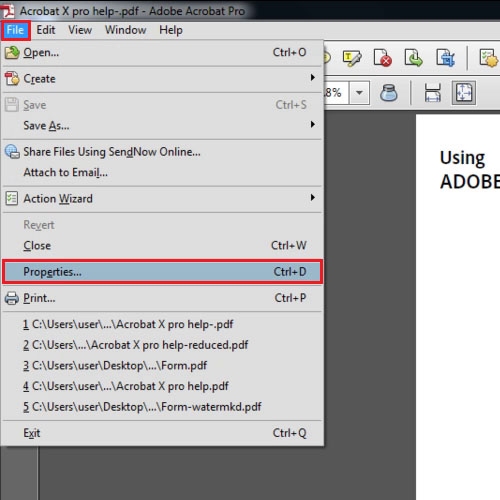Image resolution: width=500 pixels, height=500 pixels.
Task: Open recent file 1 Acrobat X pro help-.pdf
Action: (162, 324)
